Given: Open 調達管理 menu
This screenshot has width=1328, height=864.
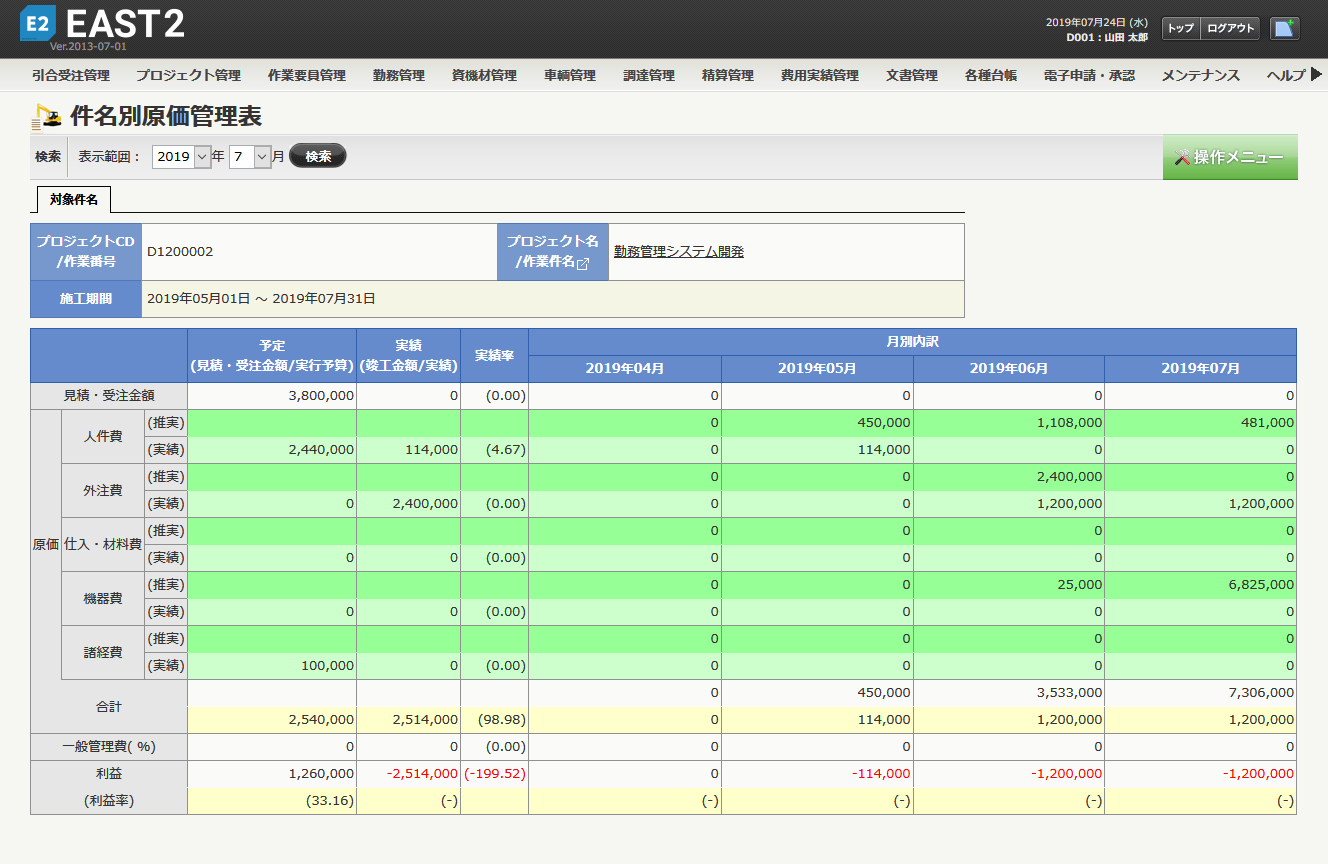Looking at the screenshot, I should 649,75.
